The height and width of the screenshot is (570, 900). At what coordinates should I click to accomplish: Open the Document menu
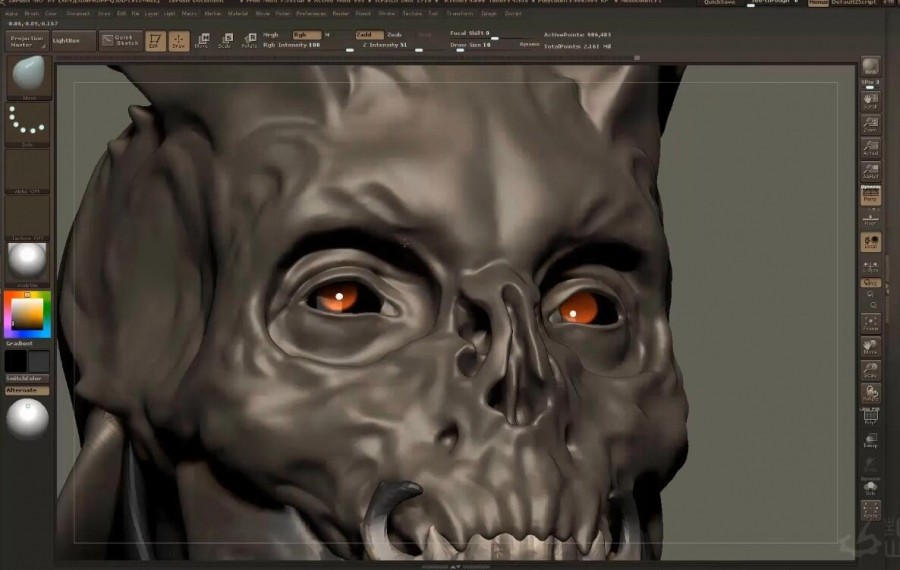click(x=78, y=13)
